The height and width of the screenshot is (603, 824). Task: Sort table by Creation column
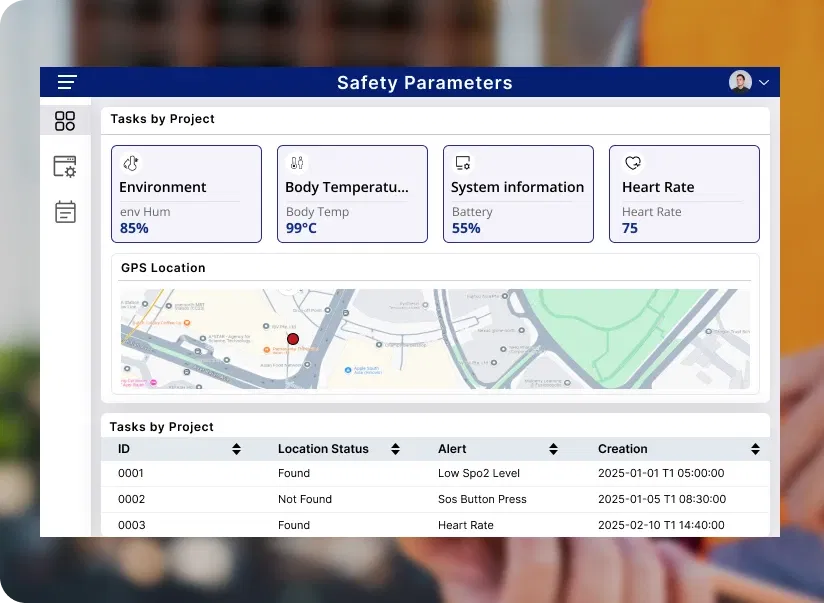tap(755, 449)
